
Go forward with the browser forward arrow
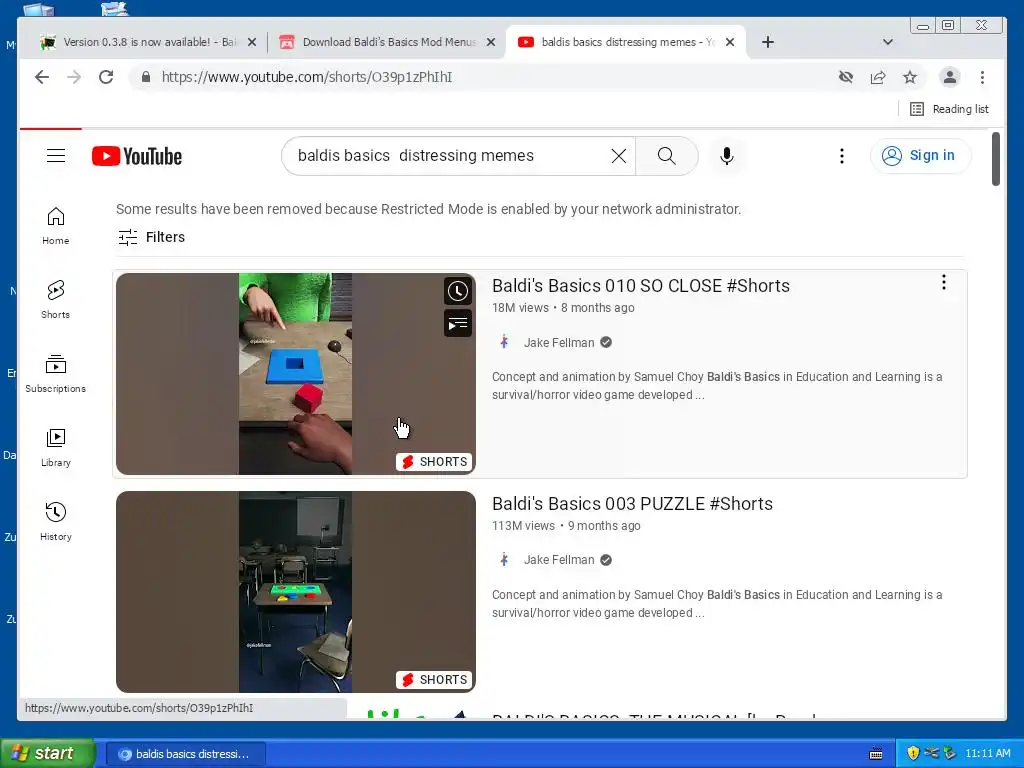tap(74, 77)
